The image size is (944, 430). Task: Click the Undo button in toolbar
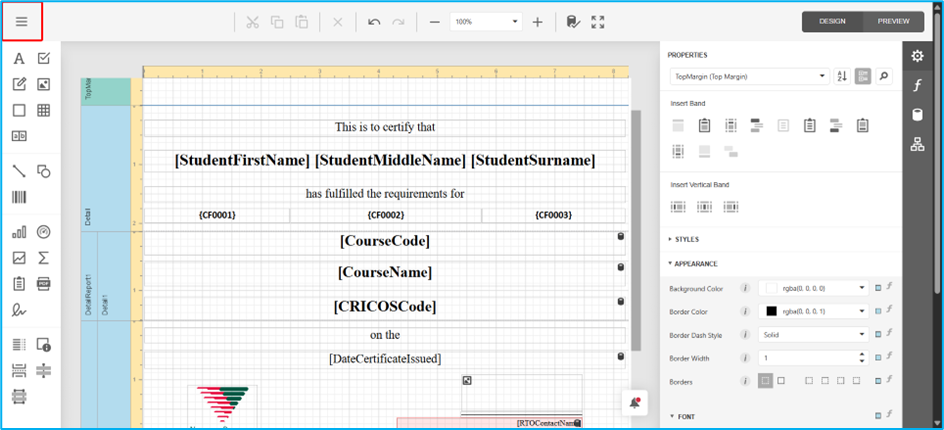tap(374, 22)
